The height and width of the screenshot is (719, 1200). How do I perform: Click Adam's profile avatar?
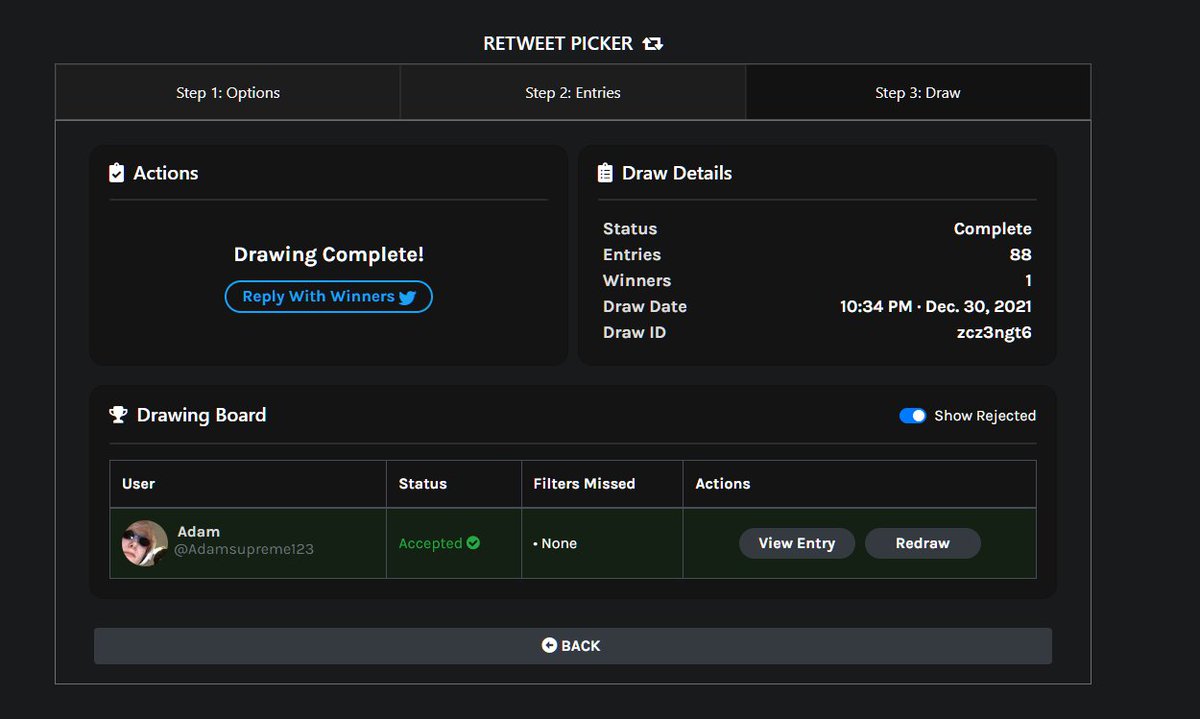click(x=145, y=543)
